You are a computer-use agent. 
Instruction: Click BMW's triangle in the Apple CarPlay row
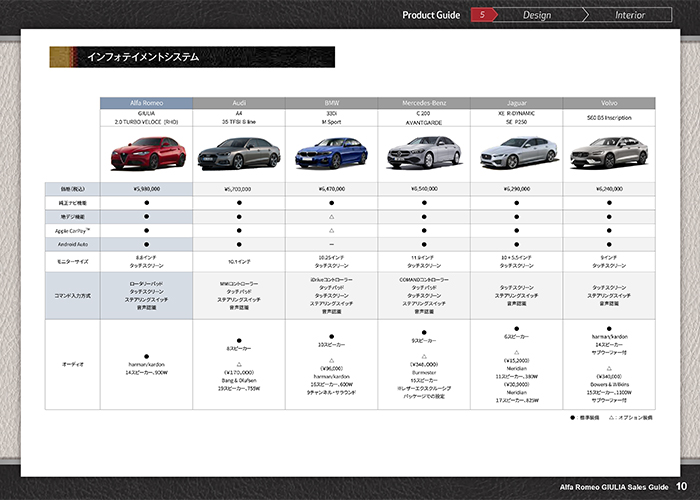(331, 231)
